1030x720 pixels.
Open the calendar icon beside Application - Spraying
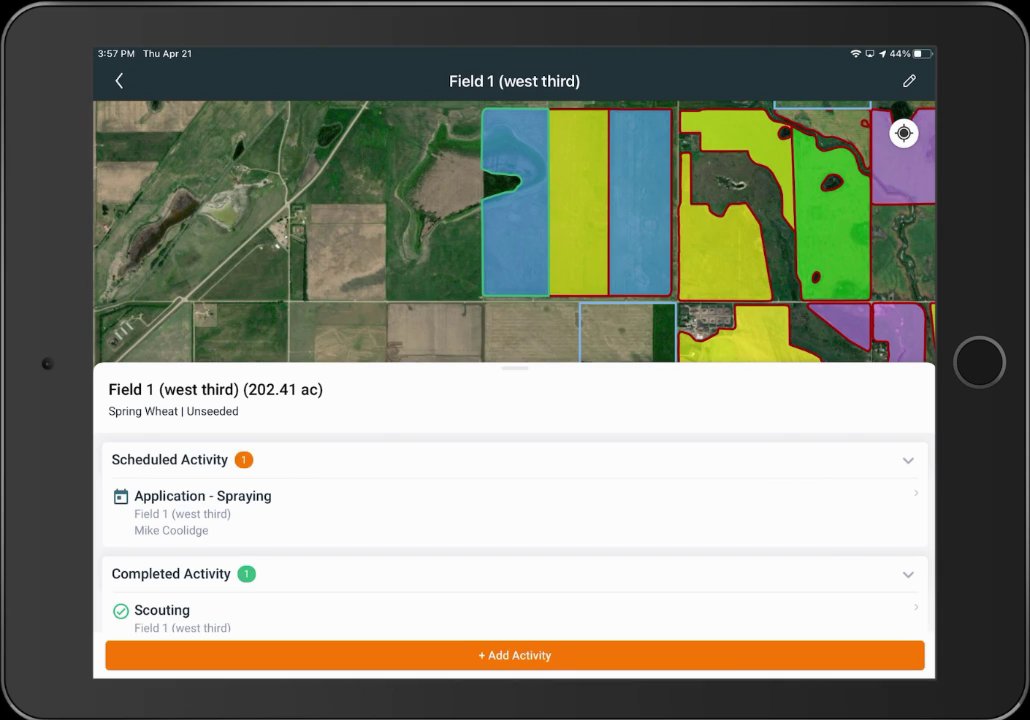121,497
